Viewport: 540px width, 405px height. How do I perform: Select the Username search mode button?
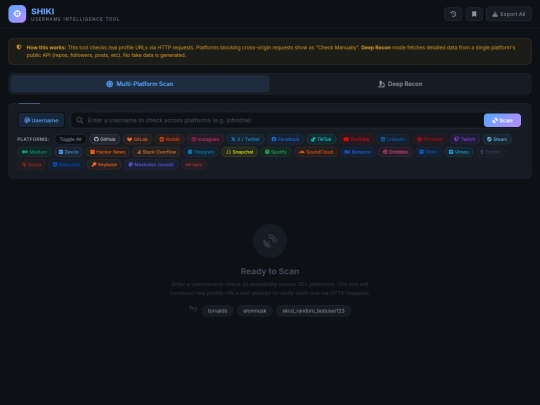(41, 120)
